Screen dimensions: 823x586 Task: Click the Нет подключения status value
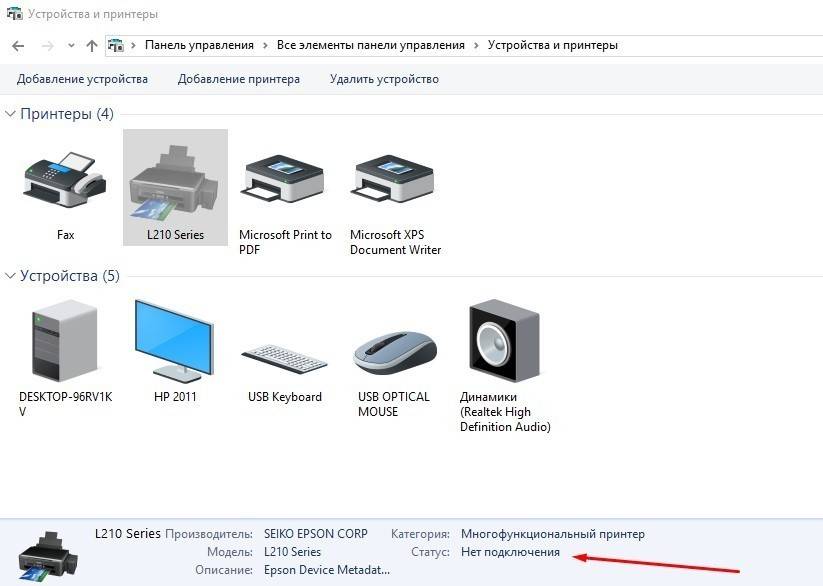(511, 552)
